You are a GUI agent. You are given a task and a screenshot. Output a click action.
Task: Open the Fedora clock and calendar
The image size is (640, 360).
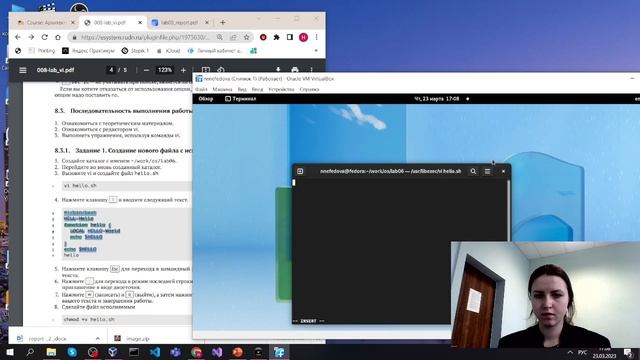point(437,99)
